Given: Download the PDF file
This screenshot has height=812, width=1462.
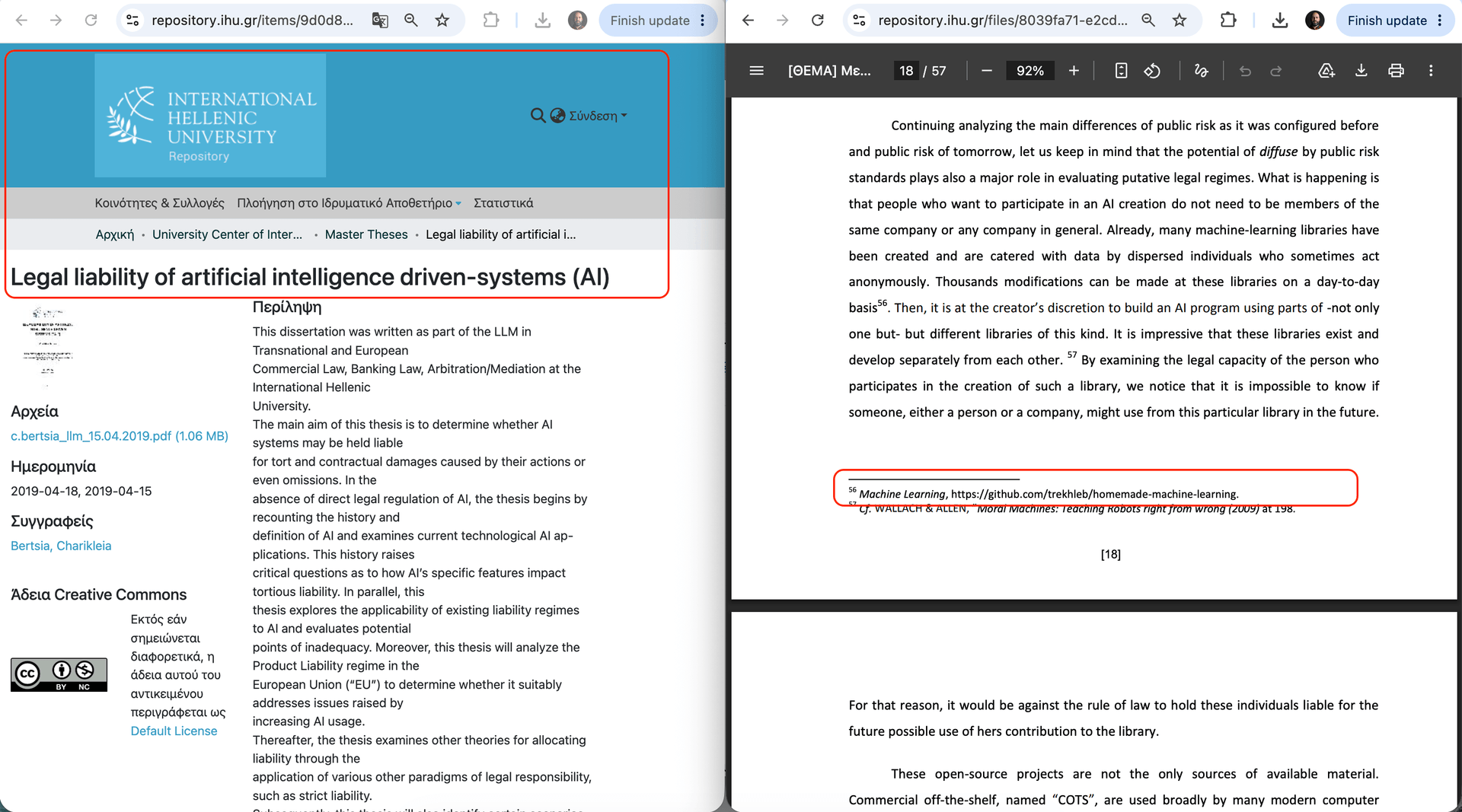Looking at the screenshot, I should coord(1361,71).
